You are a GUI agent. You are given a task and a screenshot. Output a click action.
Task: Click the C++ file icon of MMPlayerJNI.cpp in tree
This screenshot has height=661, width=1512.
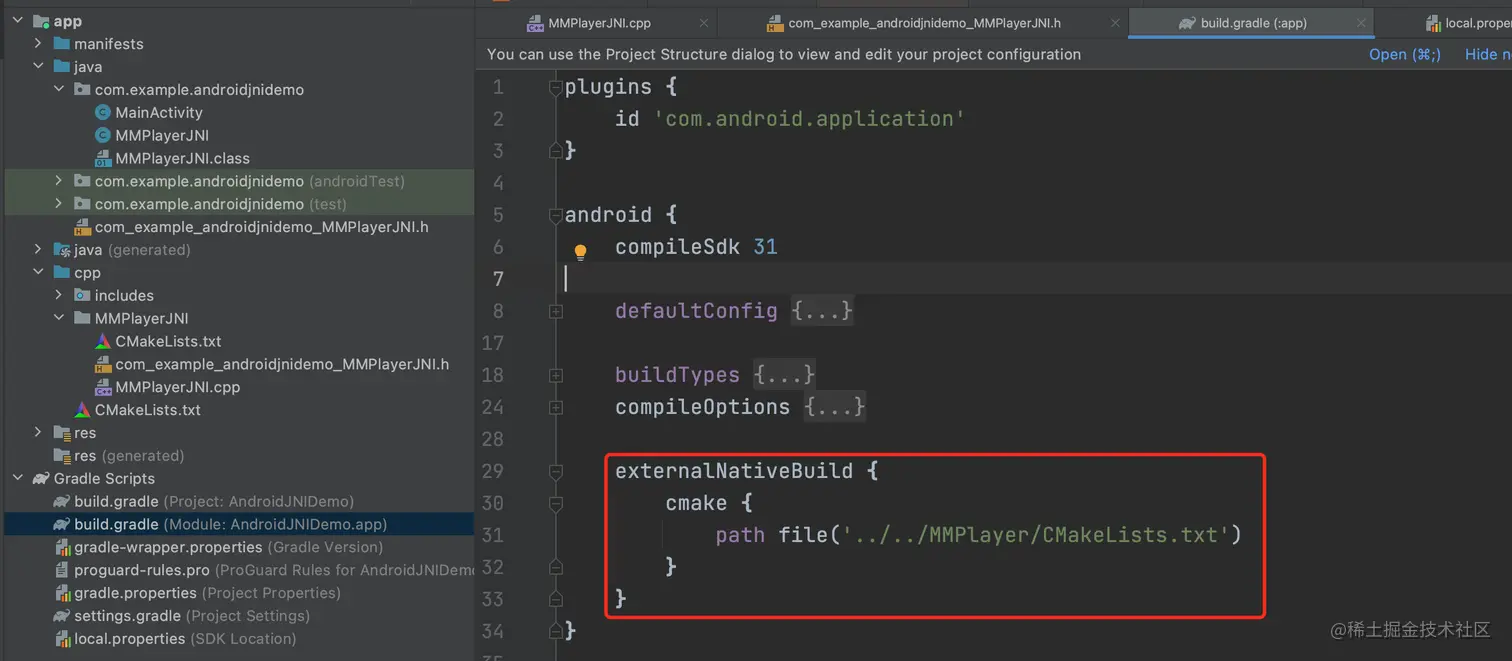pos(102,387)
